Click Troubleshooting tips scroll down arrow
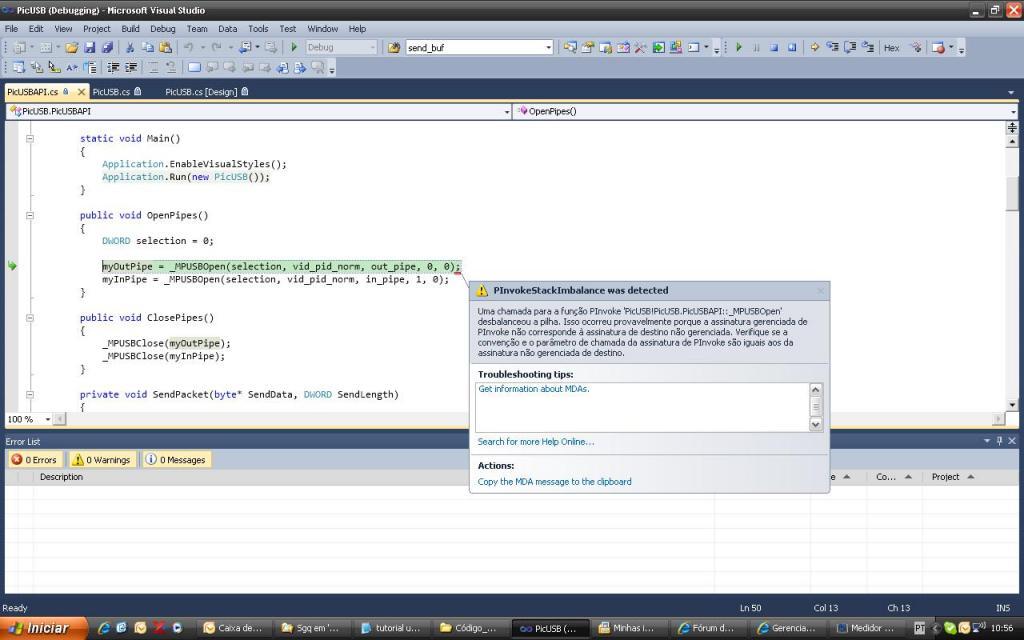 click(x=816, y=424)
